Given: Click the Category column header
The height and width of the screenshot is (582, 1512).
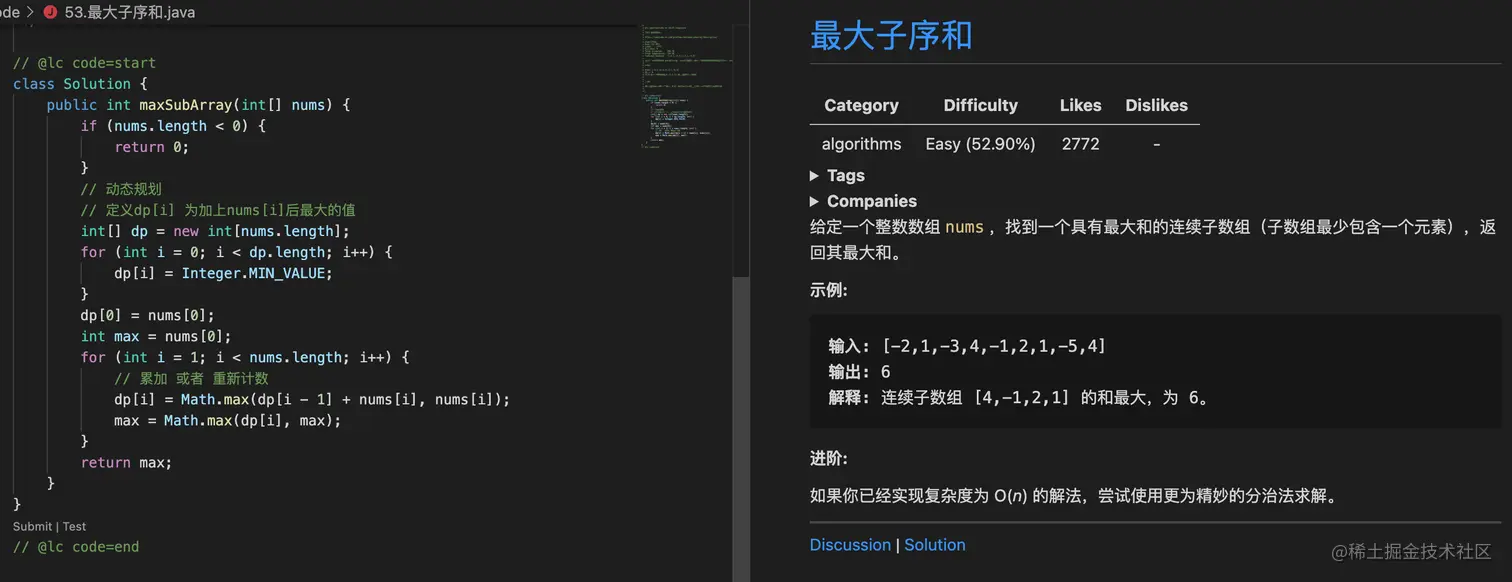Looking at the screenshot, I should 861,105.
